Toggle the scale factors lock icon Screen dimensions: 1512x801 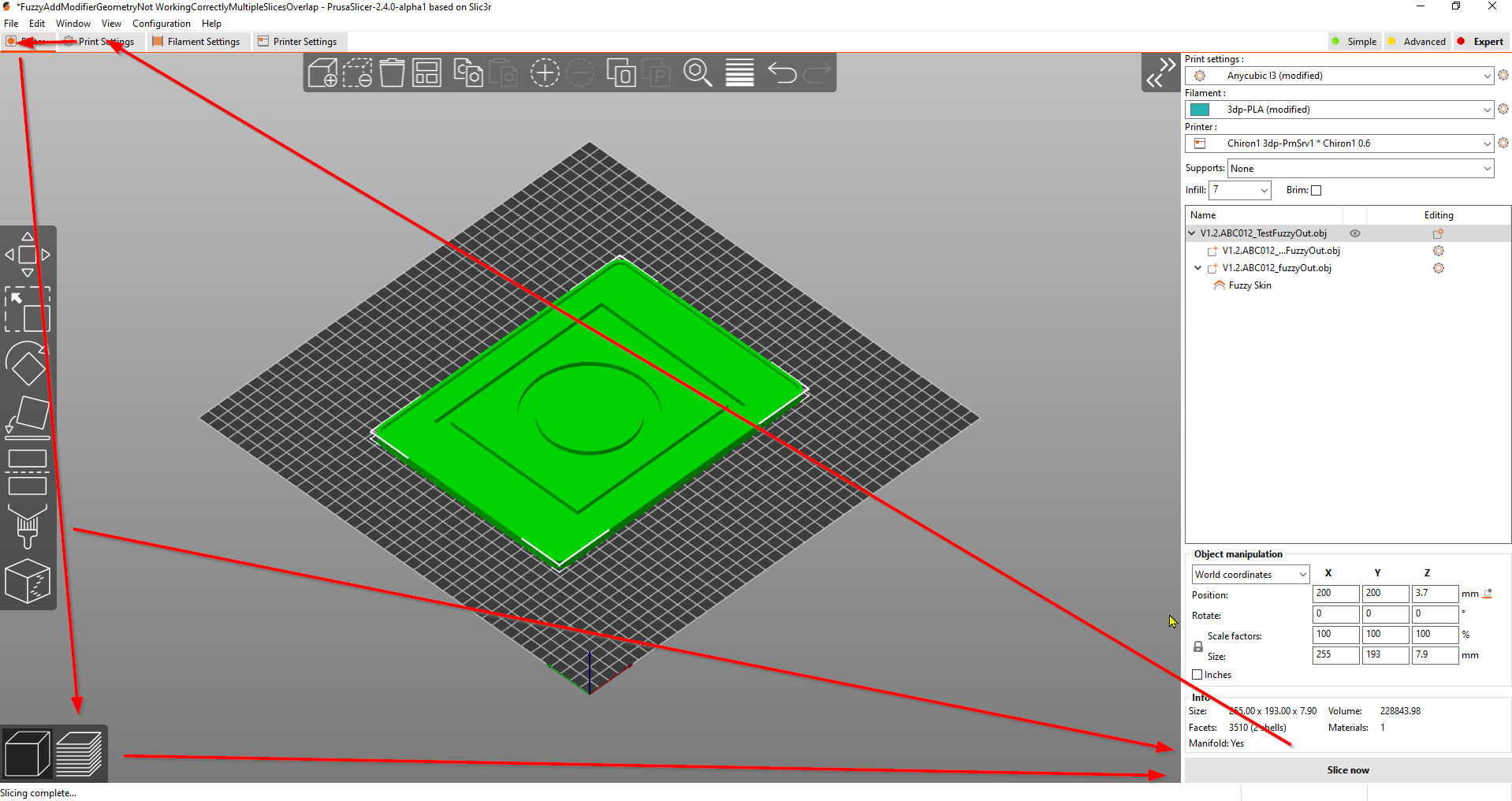pyautogui.click(x=1198, y=646)
